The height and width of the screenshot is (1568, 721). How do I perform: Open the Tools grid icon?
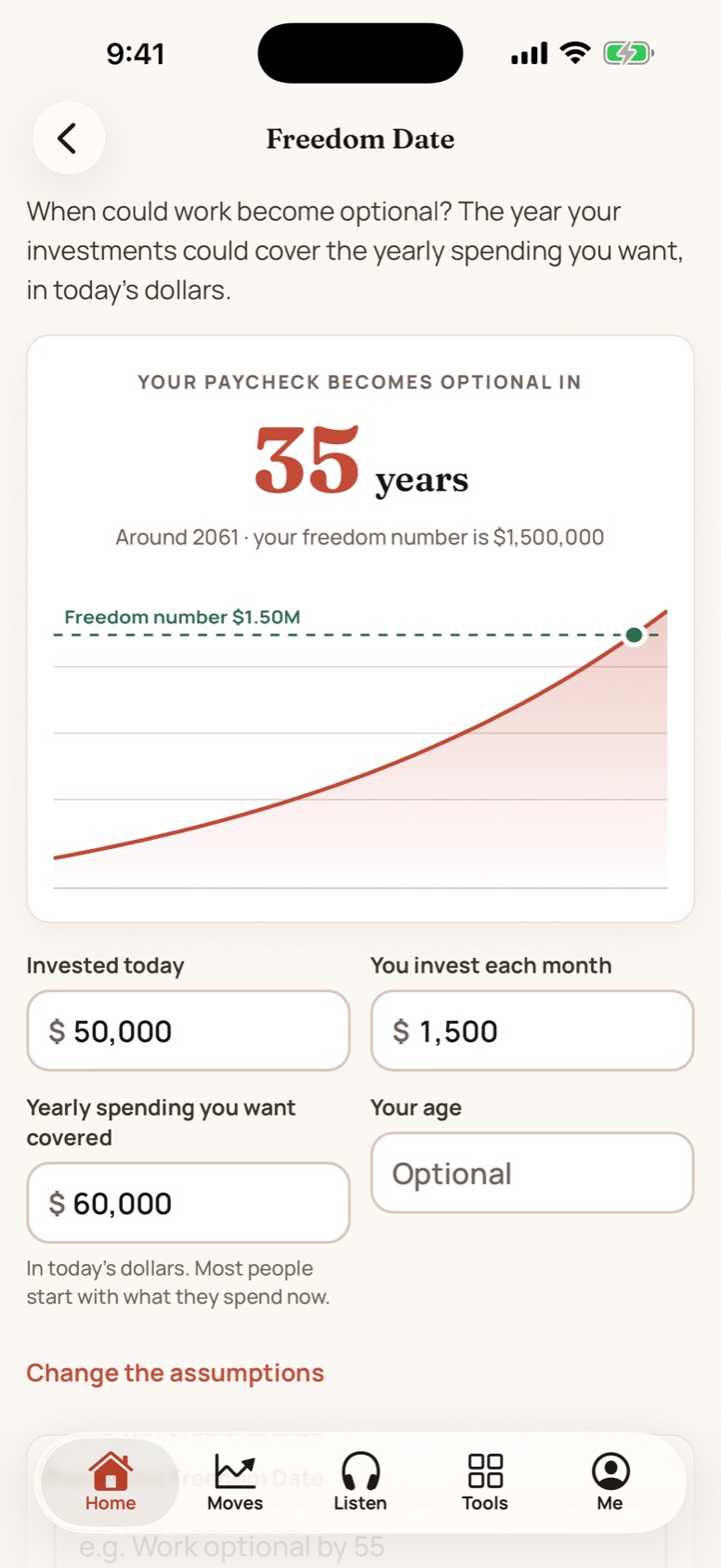pyautogui.click(x=485, y=1470)
